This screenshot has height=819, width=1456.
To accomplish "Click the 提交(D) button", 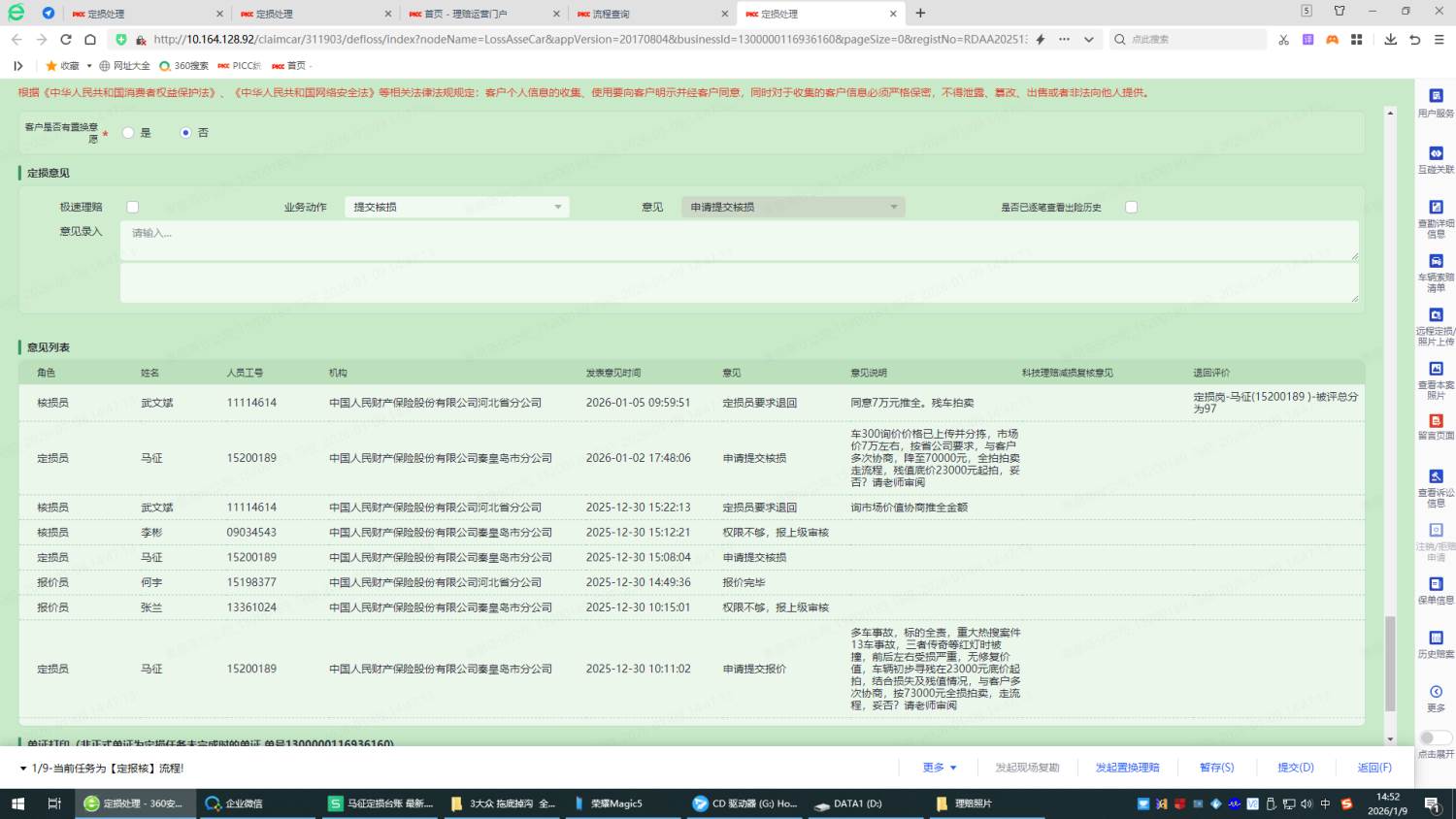I will [x=1295, y=768].
